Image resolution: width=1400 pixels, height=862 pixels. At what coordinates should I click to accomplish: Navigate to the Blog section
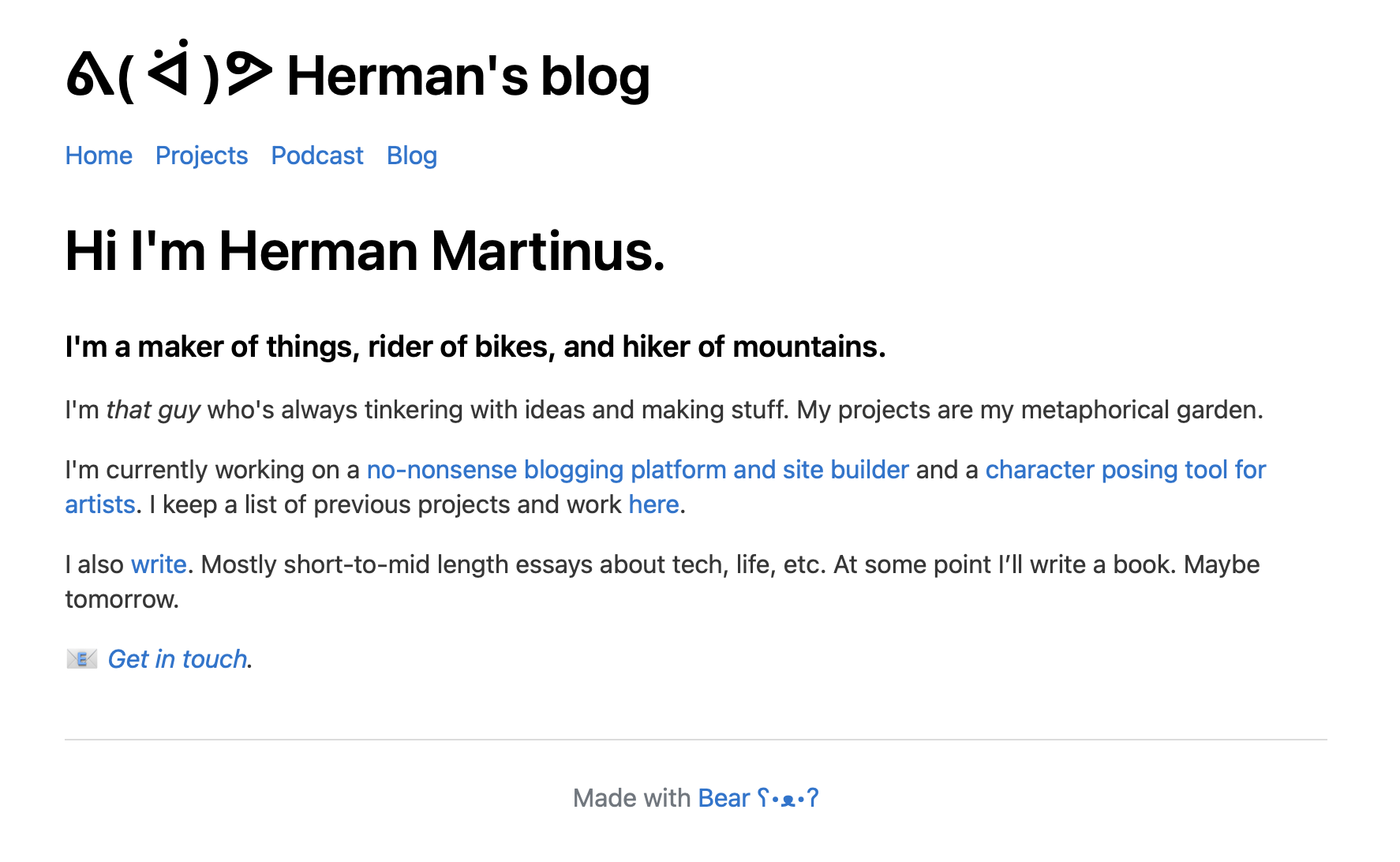(x=411, y=156)
